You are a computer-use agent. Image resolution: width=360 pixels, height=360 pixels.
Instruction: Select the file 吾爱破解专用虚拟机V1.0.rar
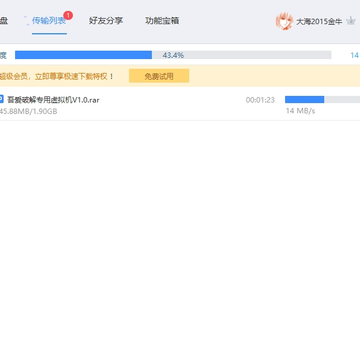point(53,100)
